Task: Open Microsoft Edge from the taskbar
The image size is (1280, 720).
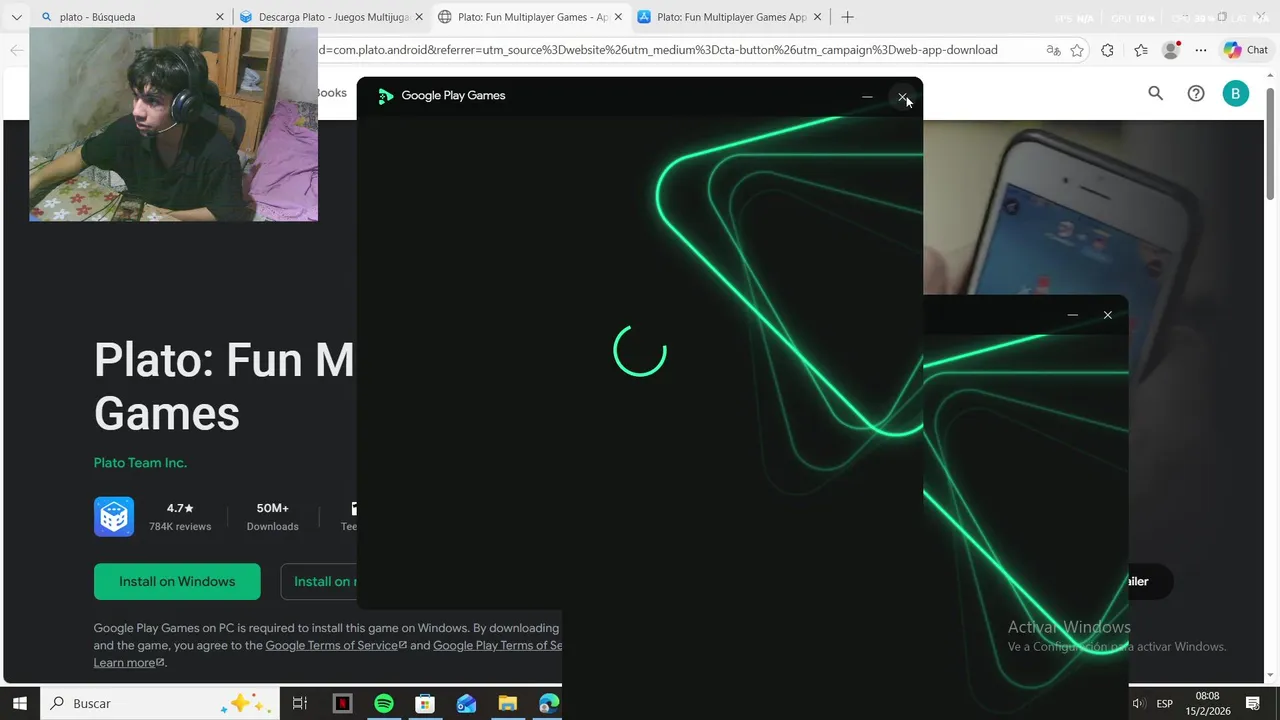Action: click(x=549, y=703)
